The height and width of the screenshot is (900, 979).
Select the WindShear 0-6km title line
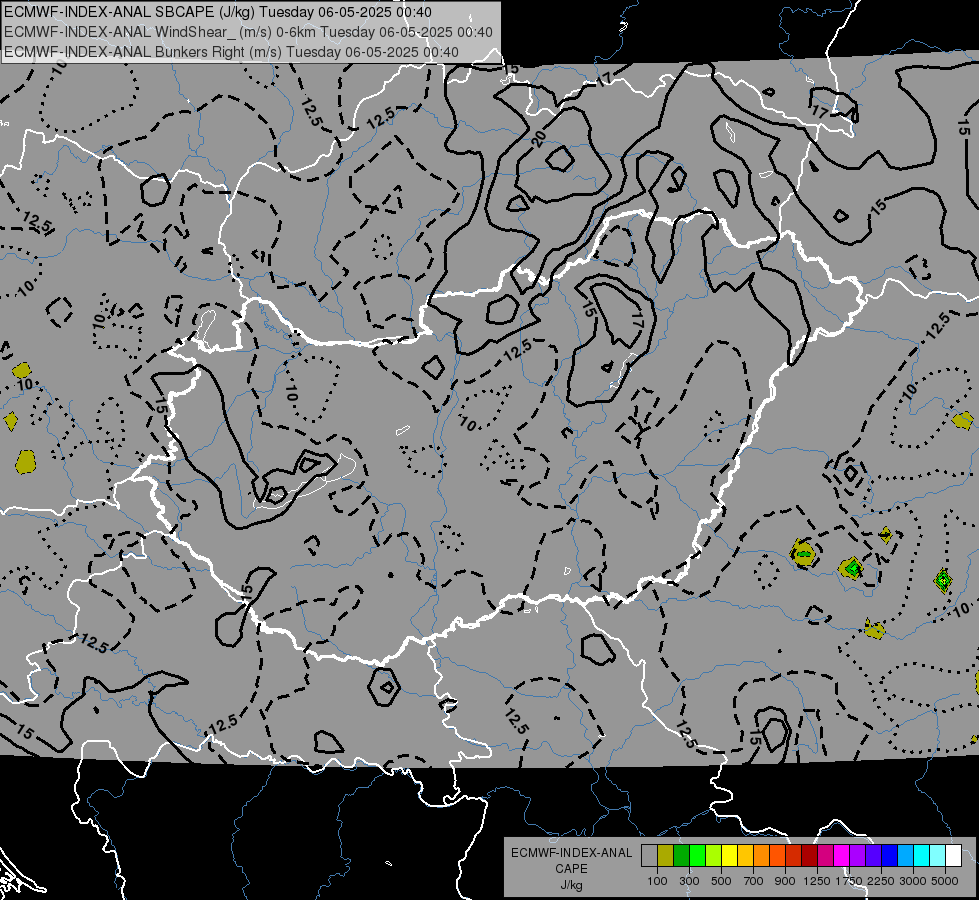coord(248,32)
